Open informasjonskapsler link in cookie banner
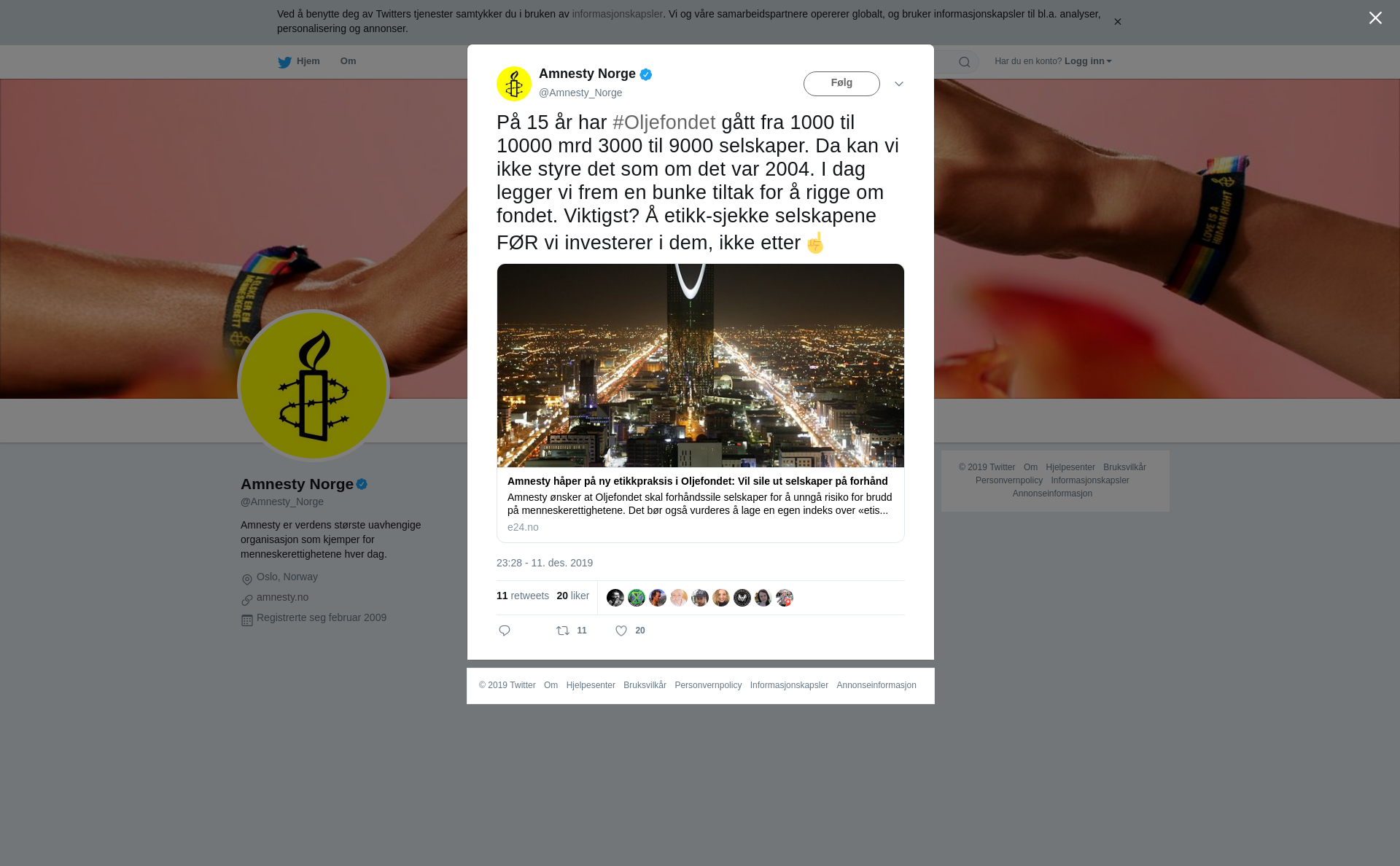Screen dimensions: 1400x866 617,14
